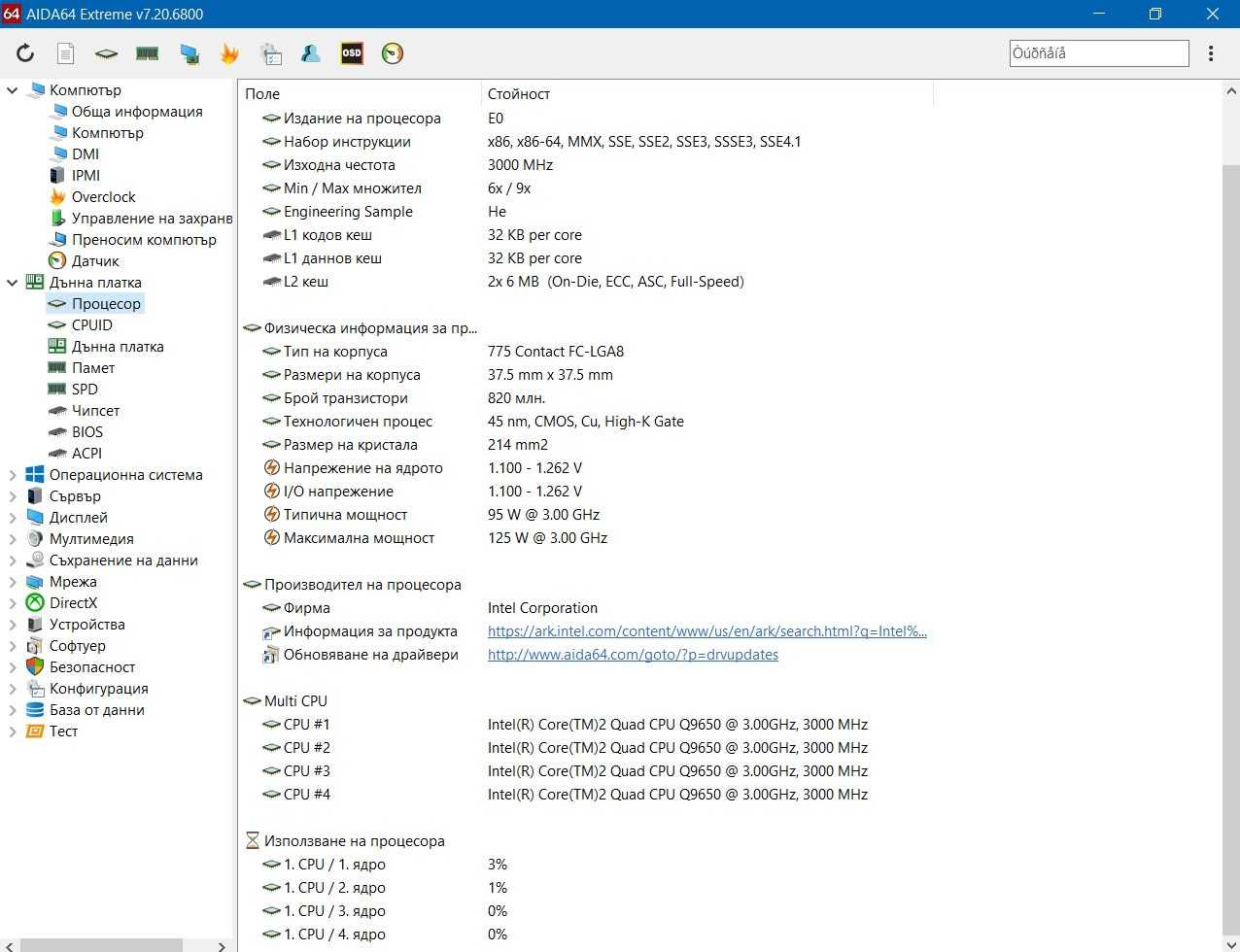
Task: Click the vertical scrollbar up arrow
Action: [x=1230, y=90]
